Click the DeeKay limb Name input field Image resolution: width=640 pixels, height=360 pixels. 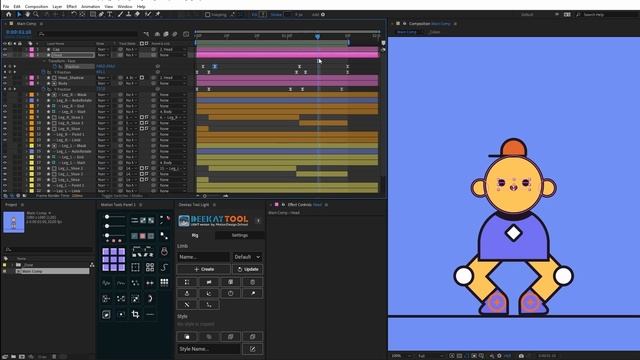click(x=203, y=257)
